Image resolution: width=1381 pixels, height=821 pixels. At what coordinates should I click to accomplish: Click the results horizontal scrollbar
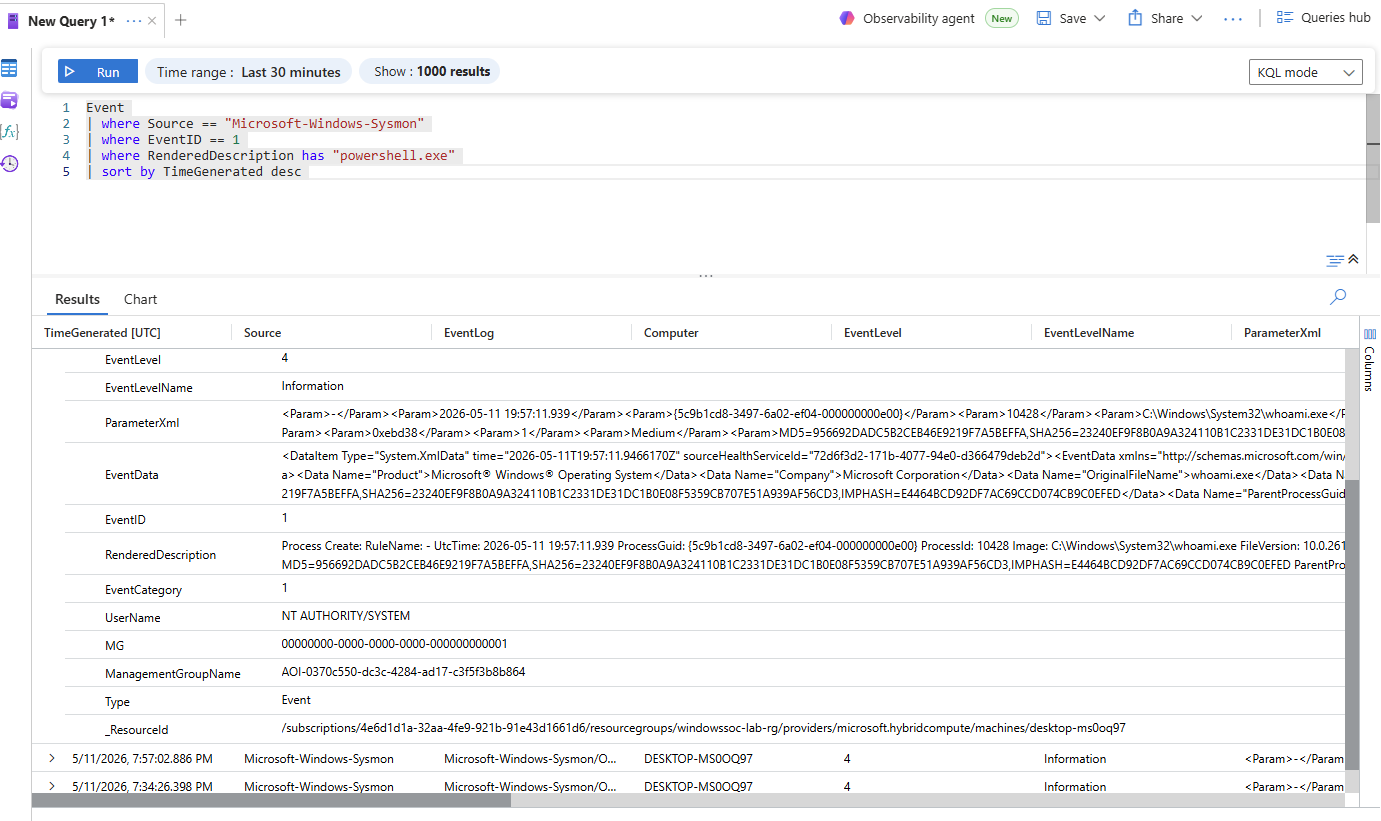(x=271, y=800)
